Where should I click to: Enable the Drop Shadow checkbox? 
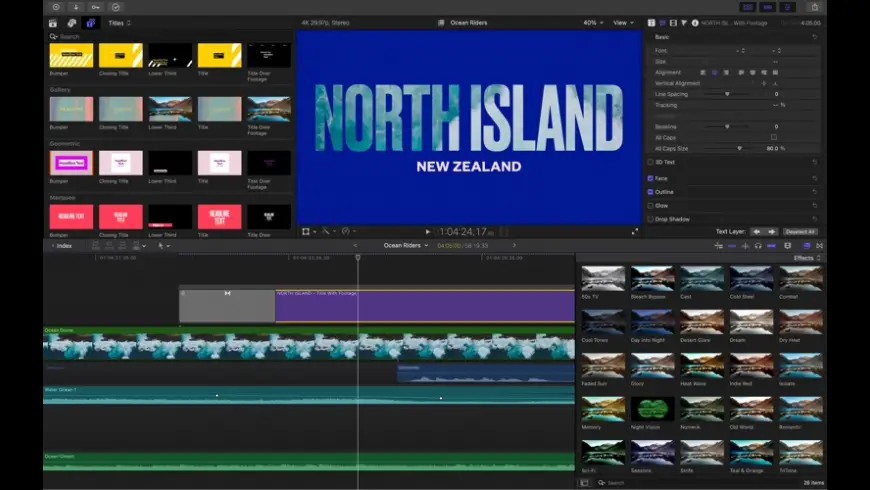pyautogui.click(x=650, y=219)
